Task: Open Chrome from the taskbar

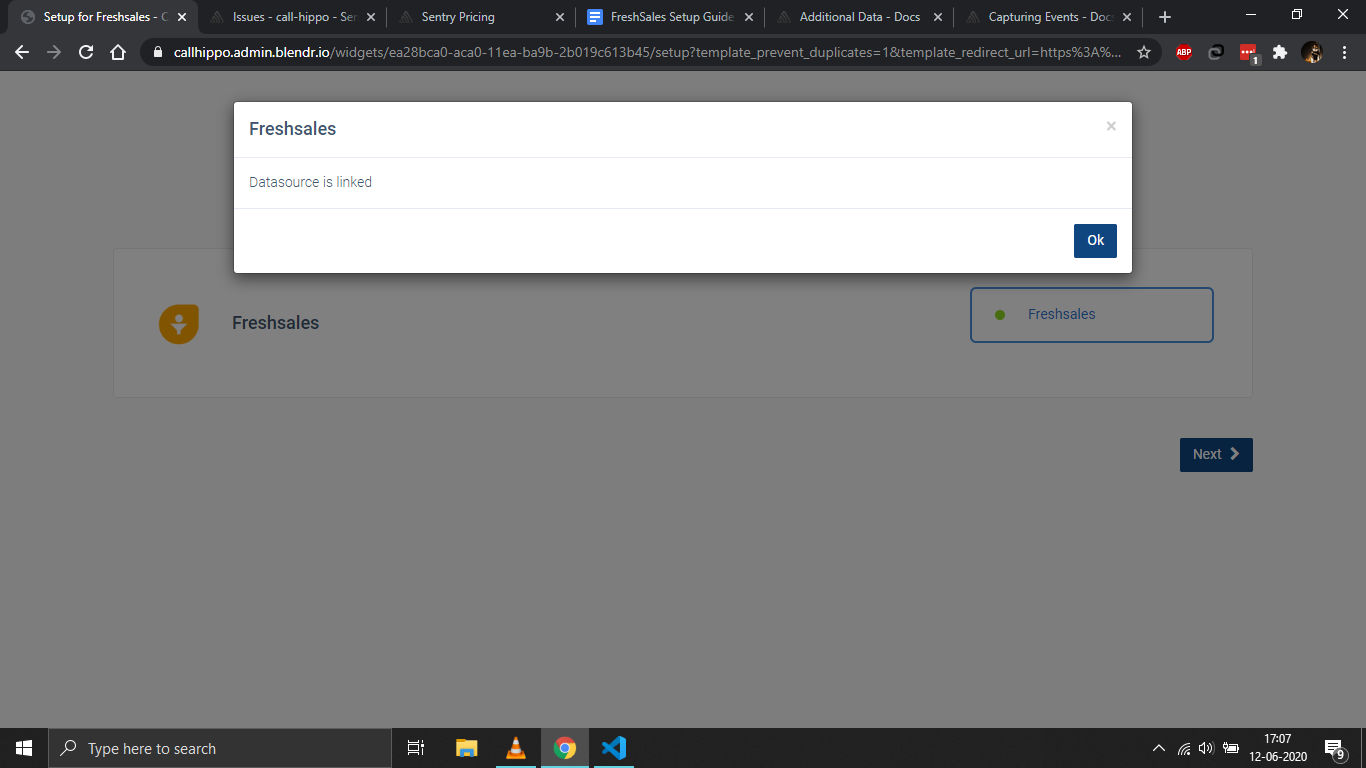Action: 565,748
